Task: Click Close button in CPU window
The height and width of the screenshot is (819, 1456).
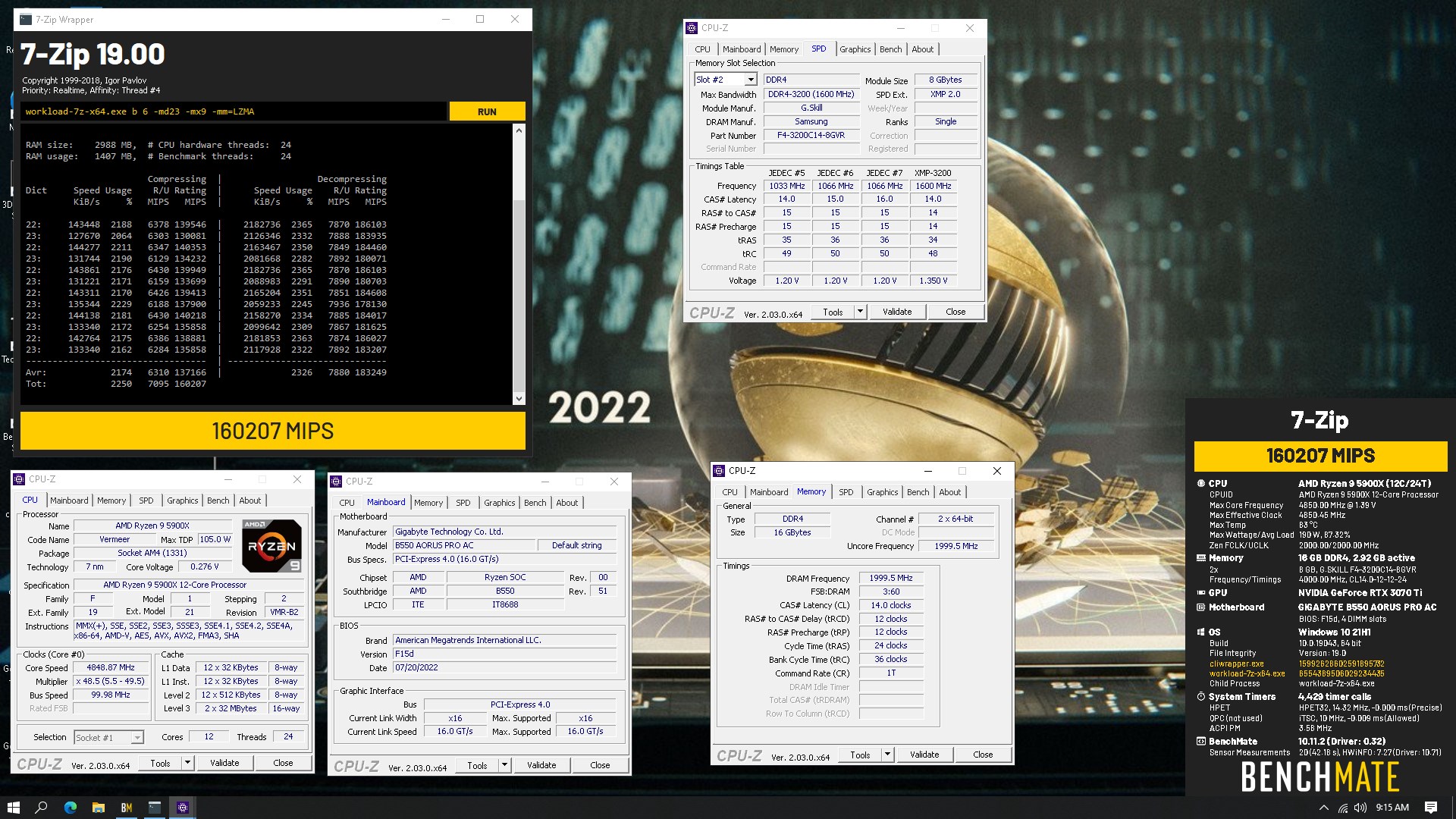Action: click(283, 763)
